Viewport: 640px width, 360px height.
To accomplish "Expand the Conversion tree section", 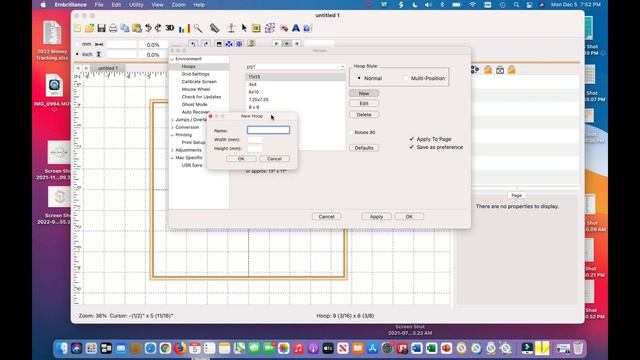I will pos(172,127).
